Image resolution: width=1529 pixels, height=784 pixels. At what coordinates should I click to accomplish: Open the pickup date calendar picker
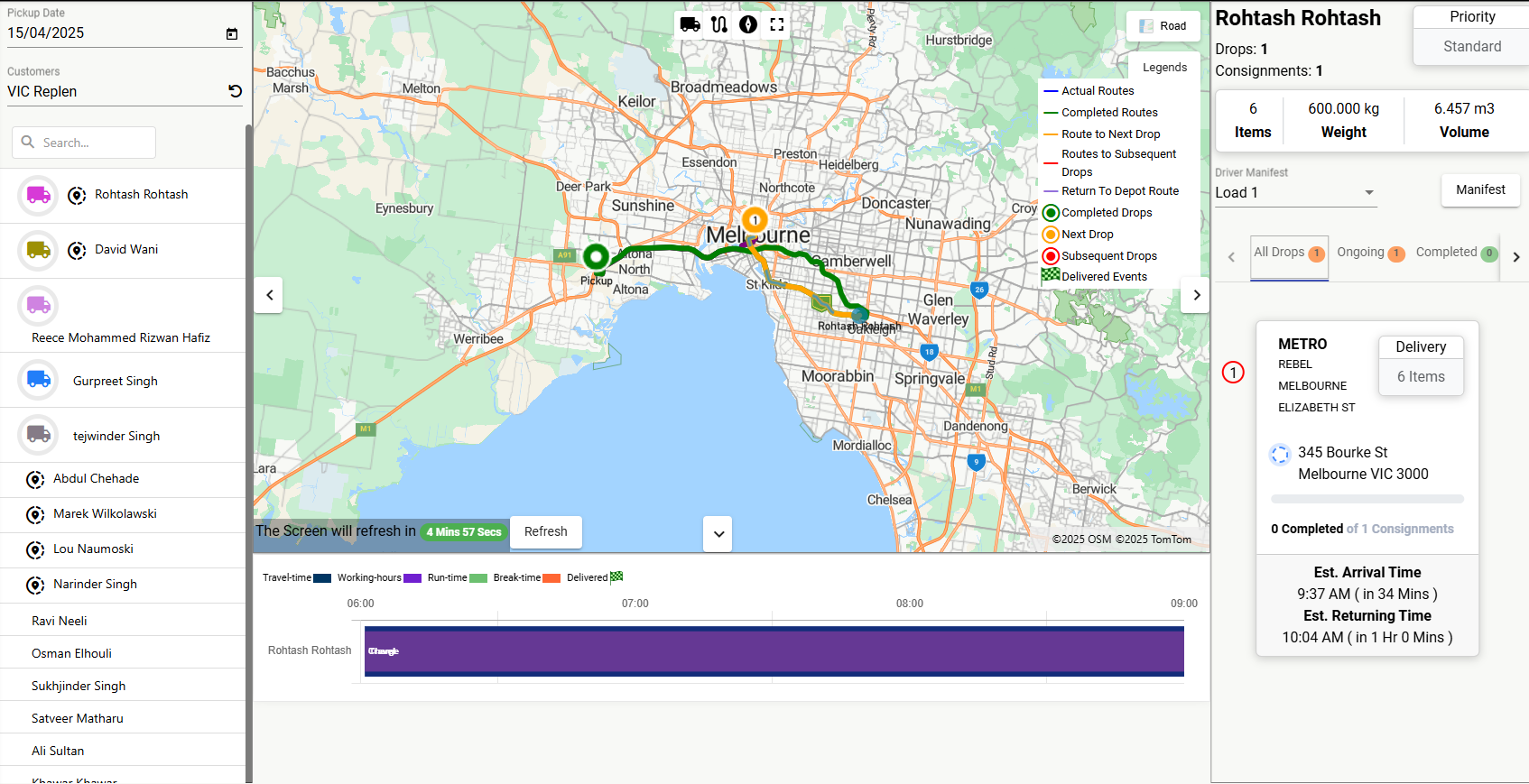(232, 33)
